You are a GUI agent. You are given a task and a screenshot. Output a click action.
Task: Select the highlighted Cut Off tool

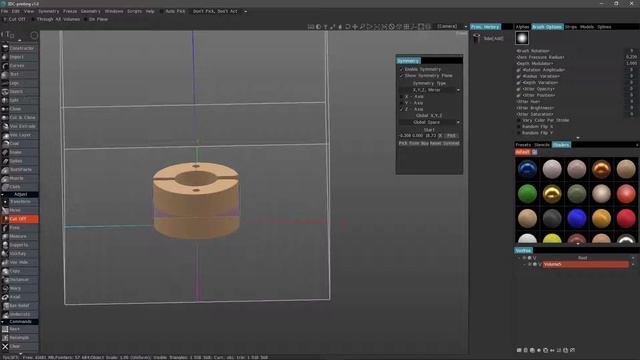20,219
